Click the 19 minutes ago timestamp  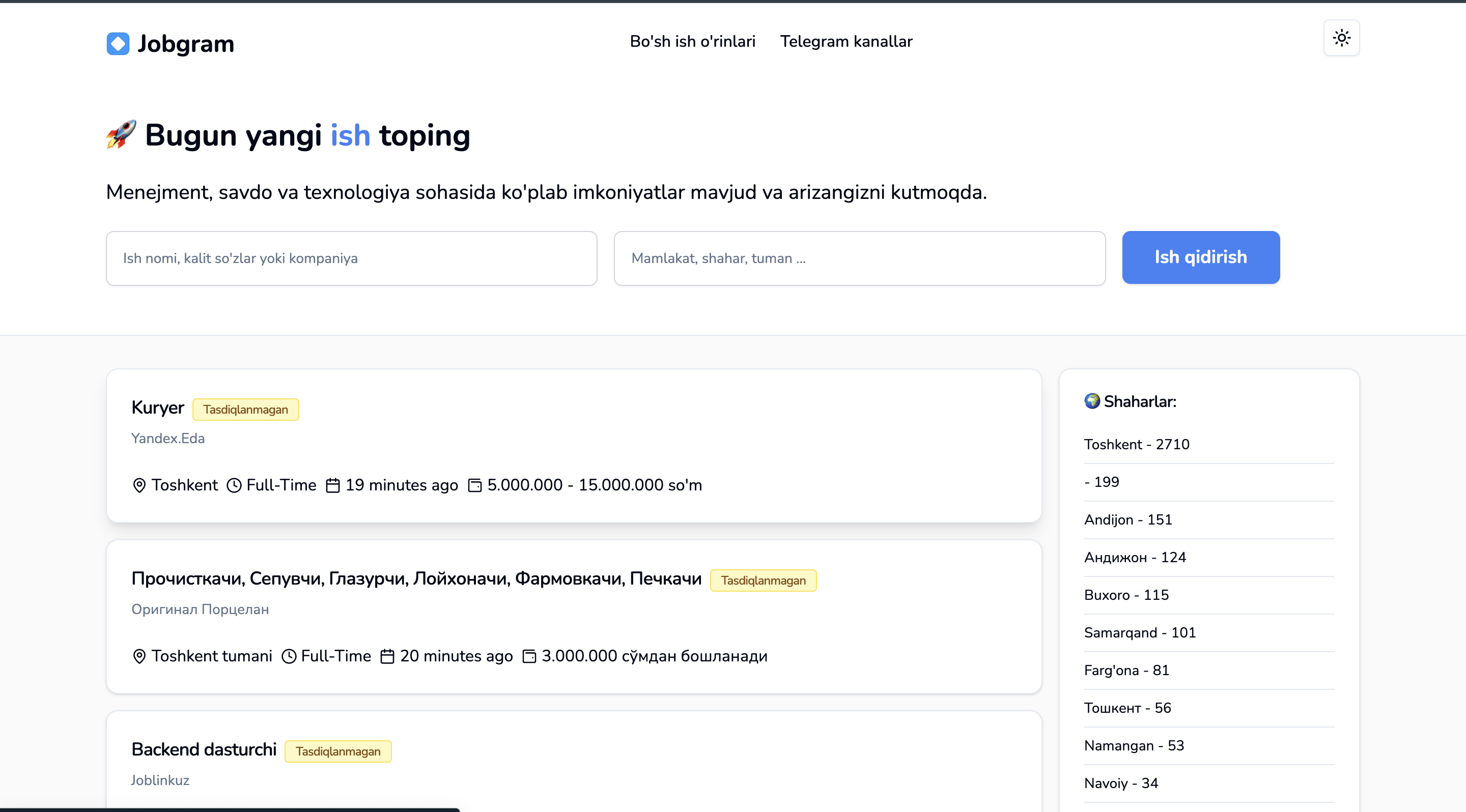(402, 485)
